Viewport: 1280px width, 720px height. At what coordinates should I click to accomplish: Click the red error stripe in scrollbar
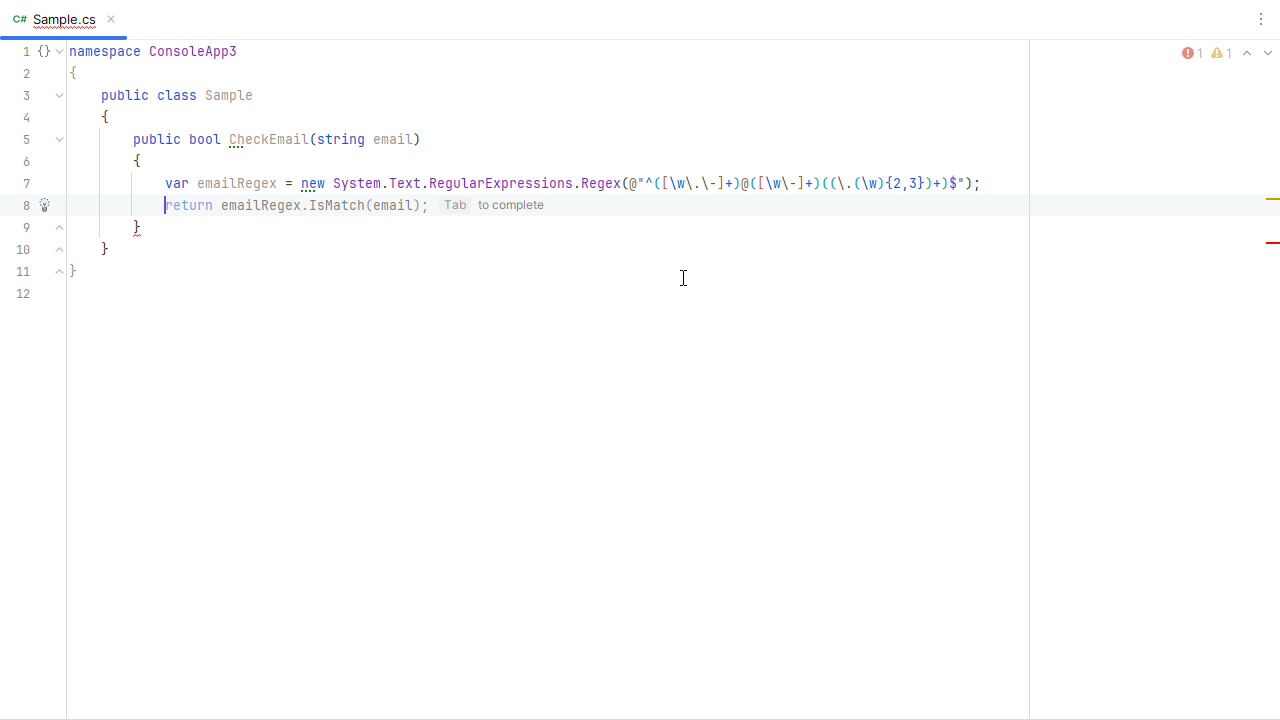pyautogui.click(x=1272, y=242)
